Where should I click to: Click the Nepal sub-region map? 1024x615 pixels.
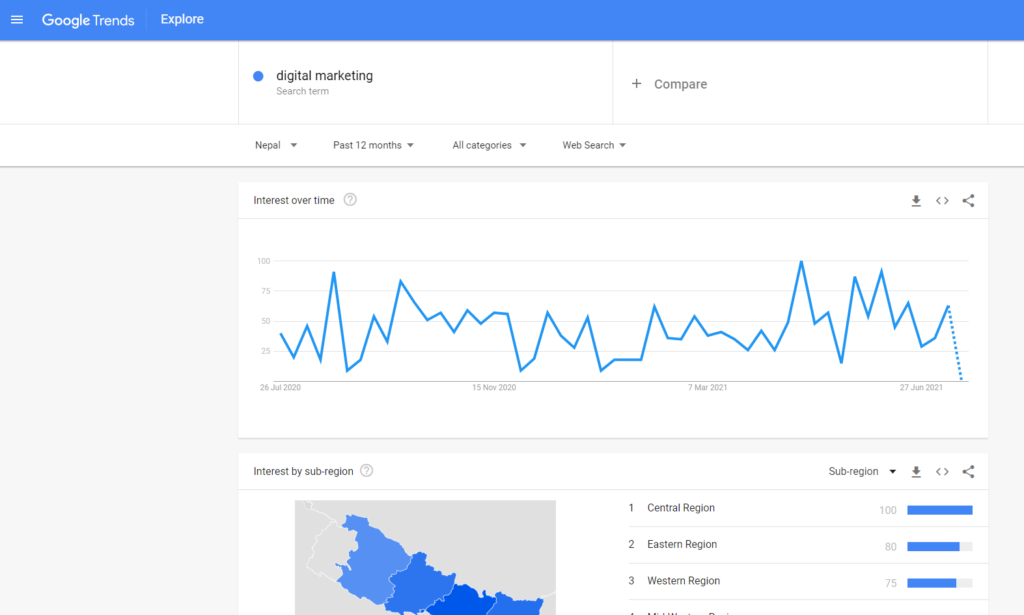click(425, 558)
